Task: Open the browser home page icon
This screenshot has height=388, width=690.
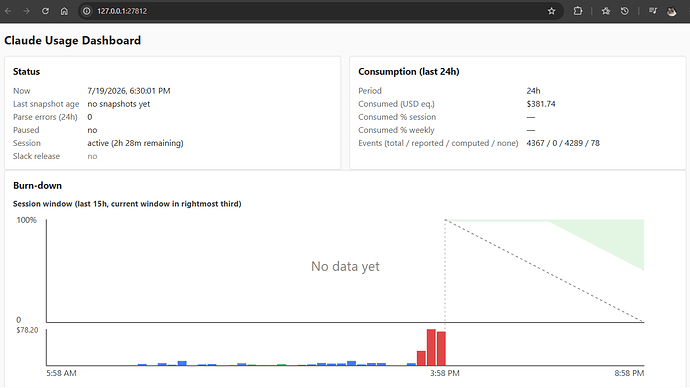Action: (x=64, y=11)
